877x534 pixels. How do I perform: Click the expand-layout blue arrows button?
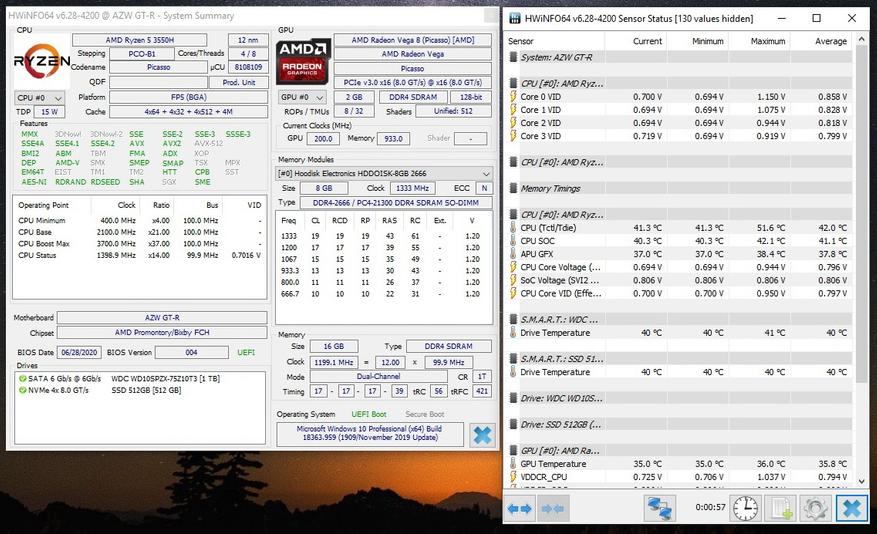tap(520, 508)
